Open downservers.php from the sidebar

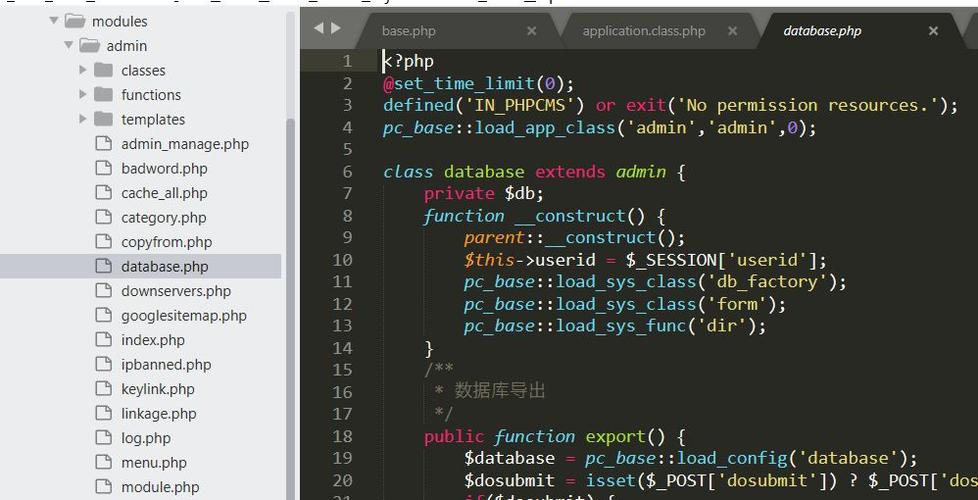pyautogui.click(x=176, y=291)
